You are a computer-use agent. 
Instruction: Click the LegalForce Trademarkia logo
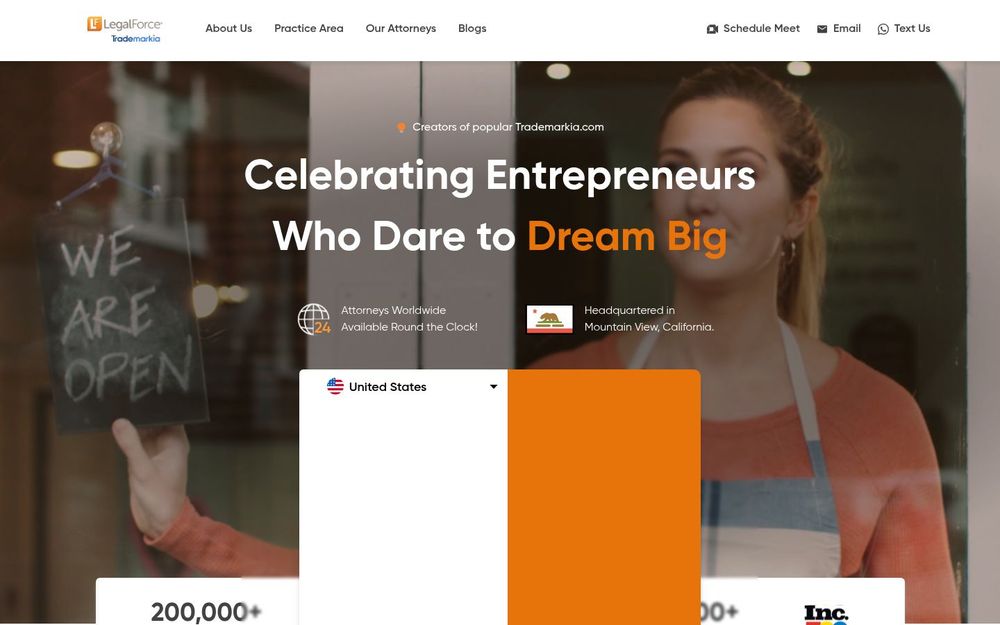pyautogui.click(x=124, y=29)
